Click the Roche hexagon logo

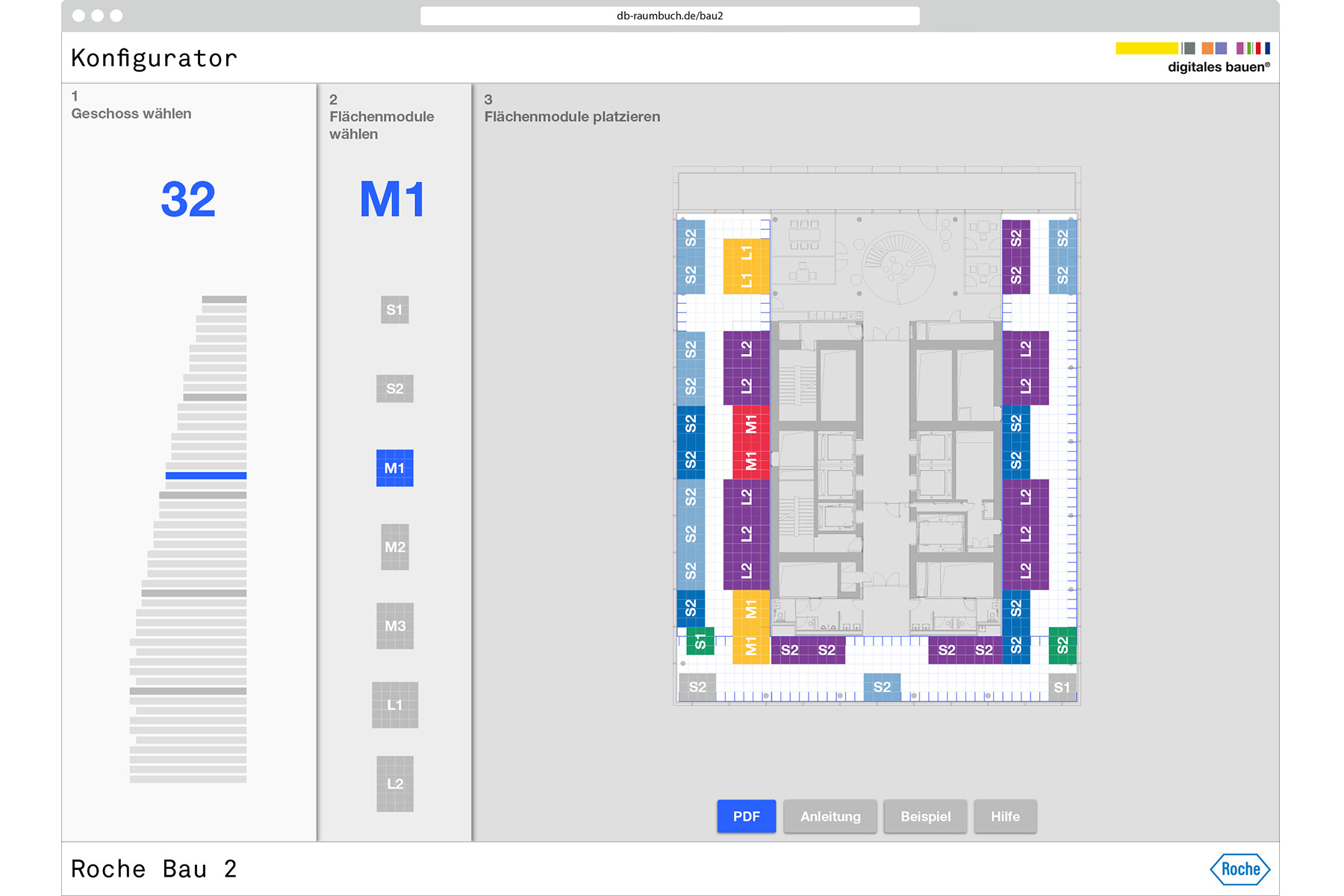[x=1239, y=869]
